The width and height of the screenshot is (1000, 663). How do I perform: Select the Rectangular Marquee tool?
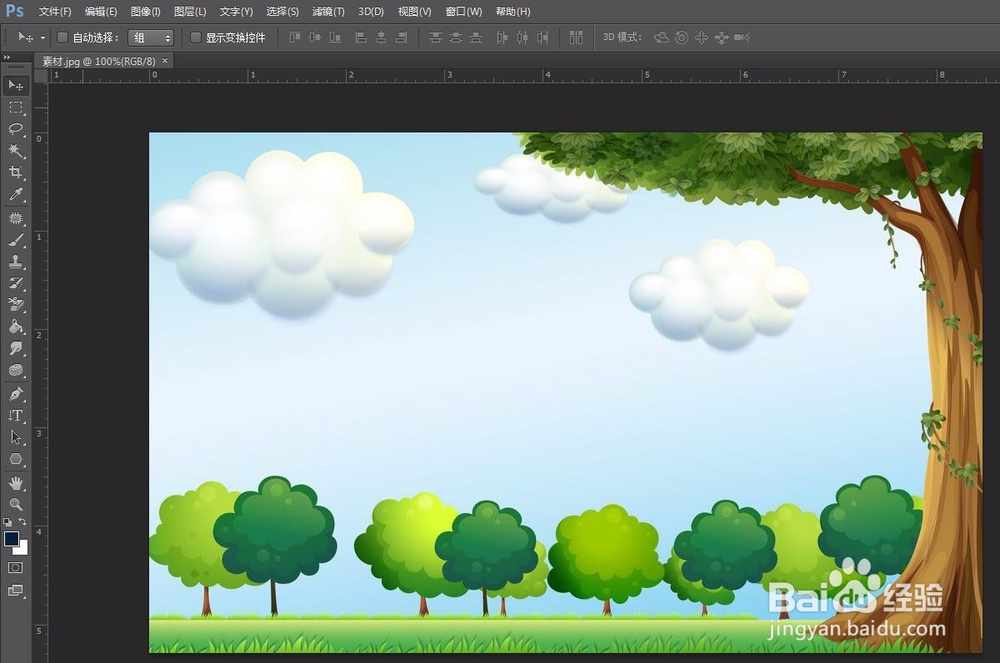(15, 108)
